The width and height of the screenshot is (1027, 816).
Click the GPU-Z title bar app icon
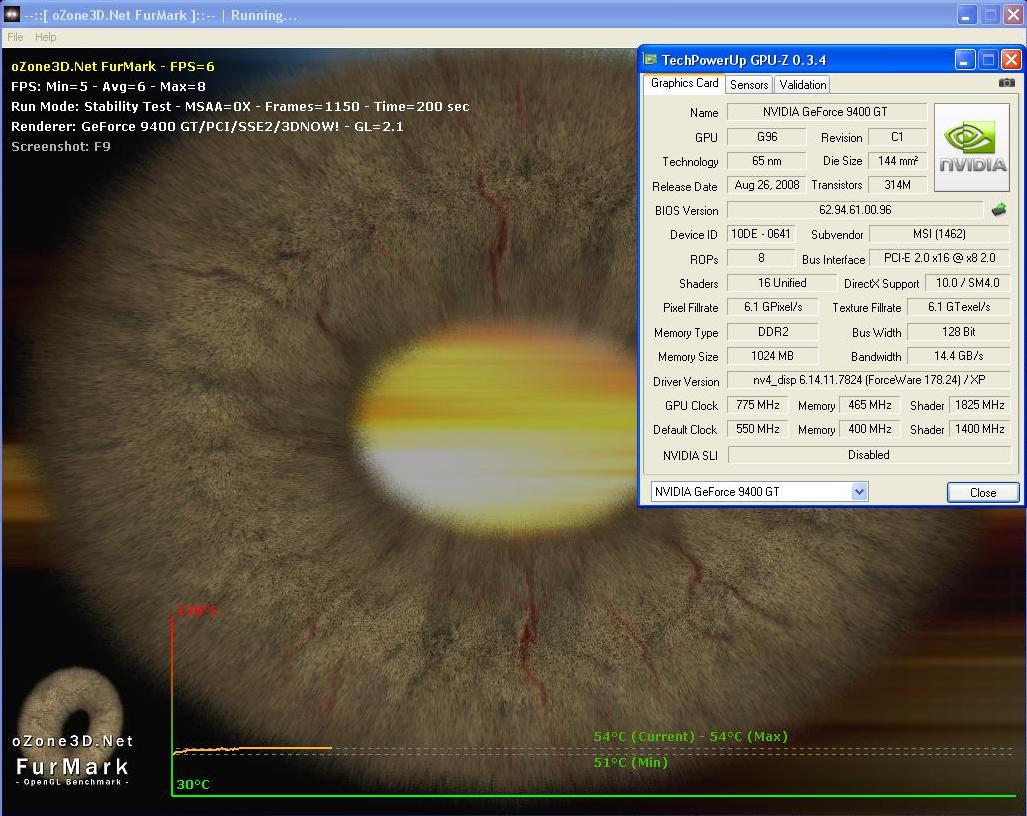tap(650, 60)
